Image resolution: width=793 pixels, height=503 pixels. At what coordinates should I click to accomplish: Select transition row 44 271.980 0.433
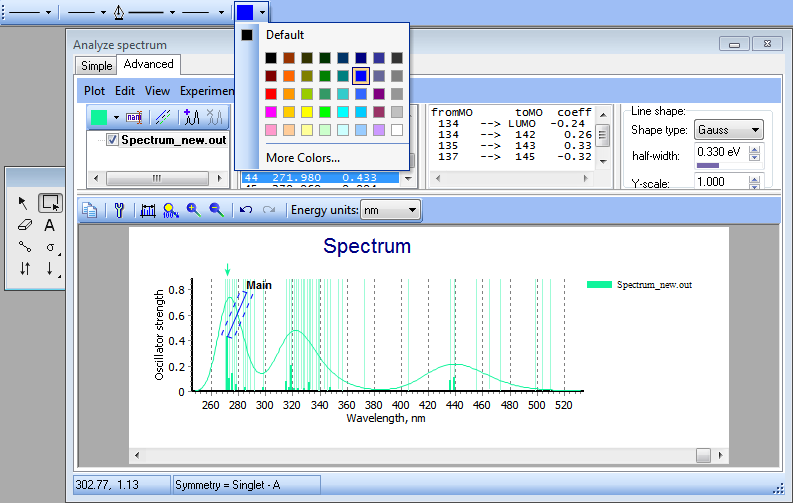tap(320, 177)
